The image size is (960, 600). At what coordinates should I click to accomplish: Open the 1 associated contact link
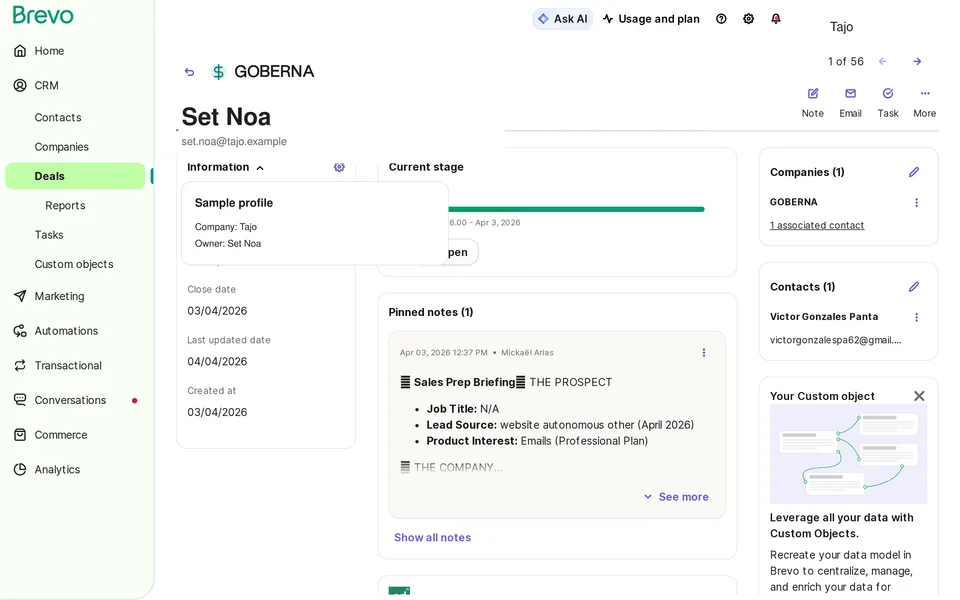tap(817, 225)
